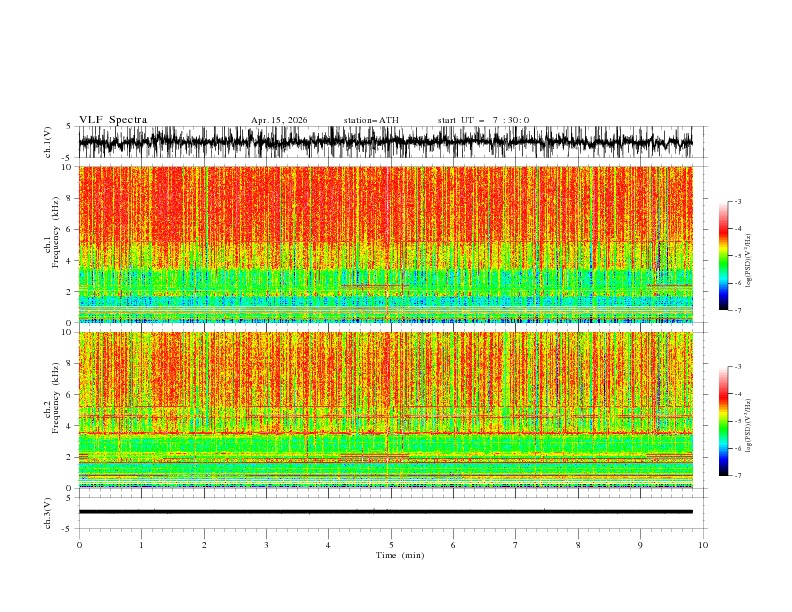The width and height of the screenshot is (792, 612).
Task: Click time axis tick label "7"
Action: (516, 545)
